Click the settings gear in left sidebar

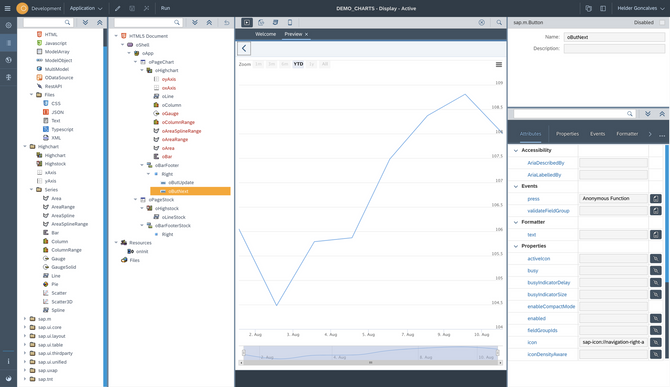(8, 25)
